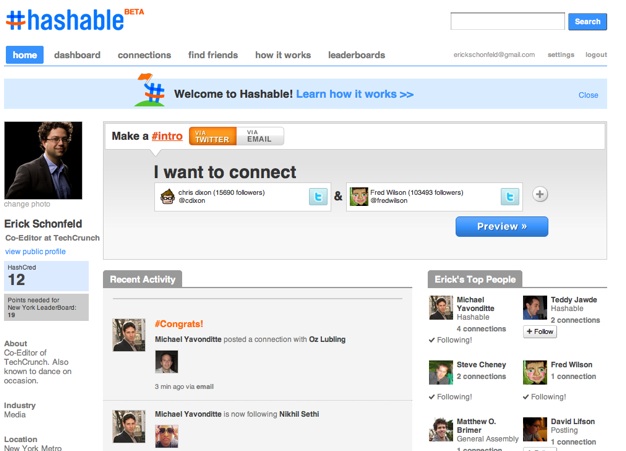Select the Via Twitter intro option

(212, 136)
